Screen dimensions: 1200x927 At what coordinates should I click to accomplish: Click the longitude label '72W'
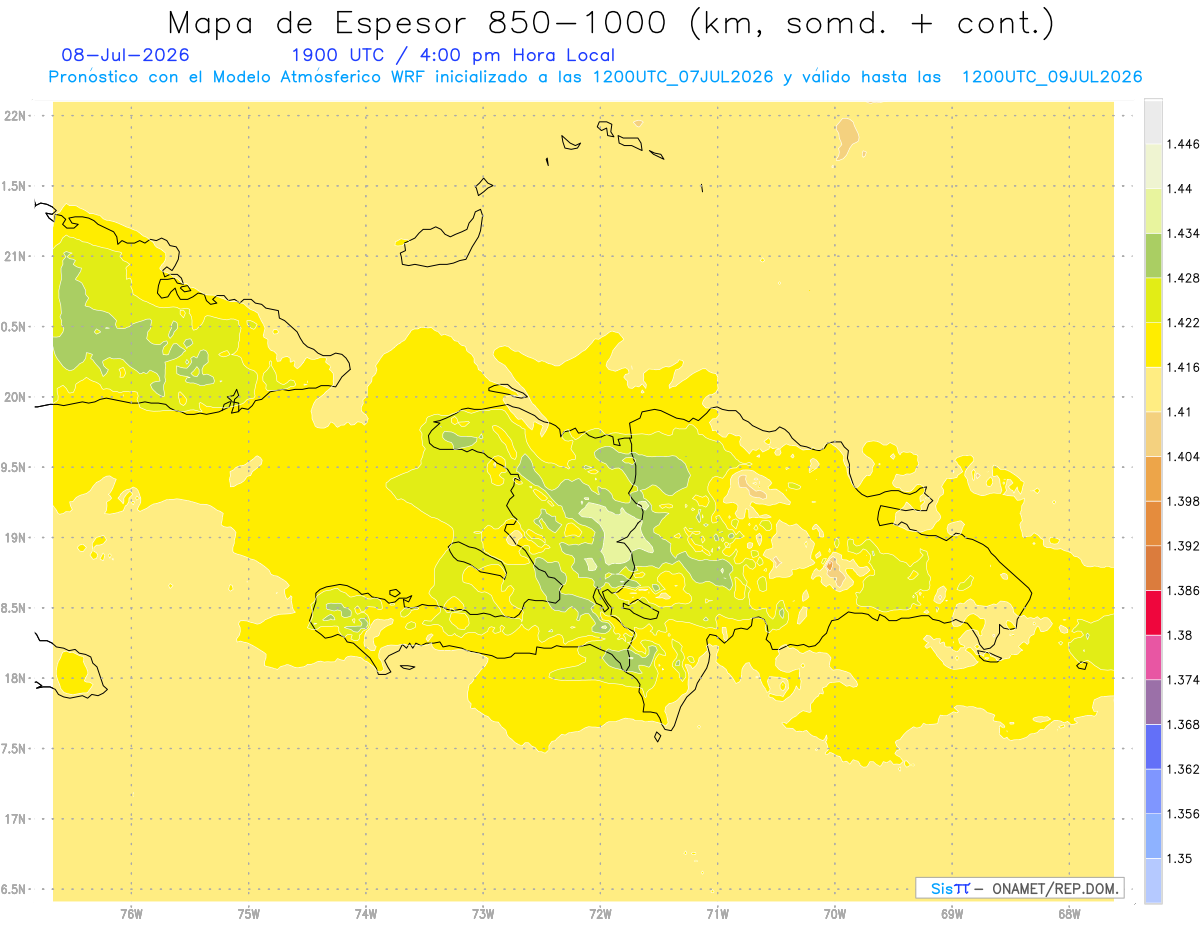pyautogui.click(x=600, y=913)
